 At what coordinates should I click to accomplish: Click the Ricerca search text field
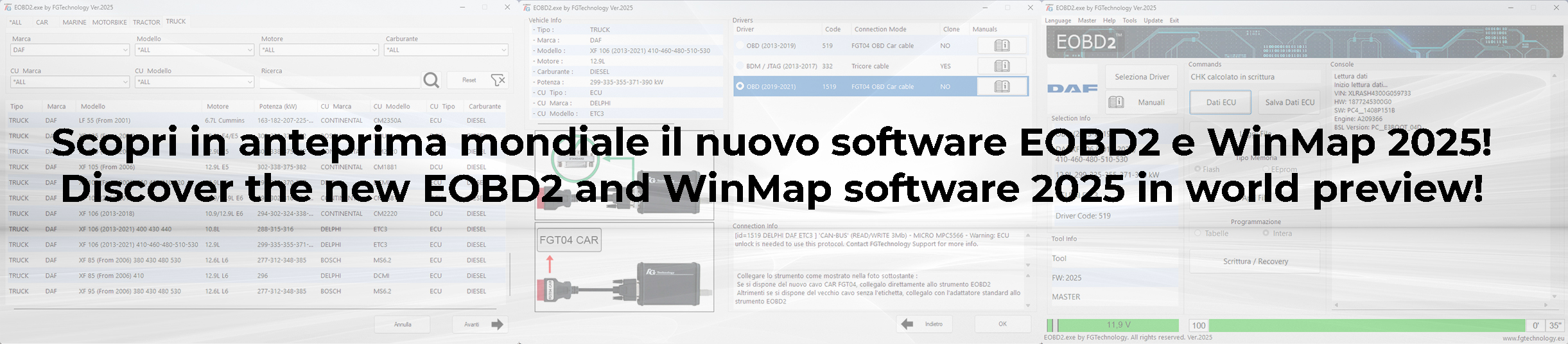point(340,82)
